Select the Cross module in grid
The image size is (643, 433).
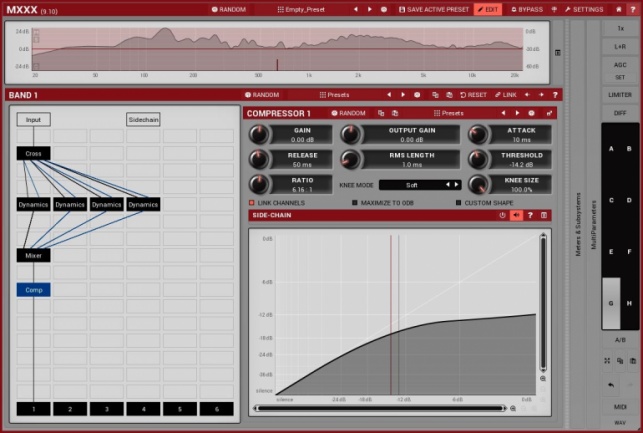tap(34, 153)
